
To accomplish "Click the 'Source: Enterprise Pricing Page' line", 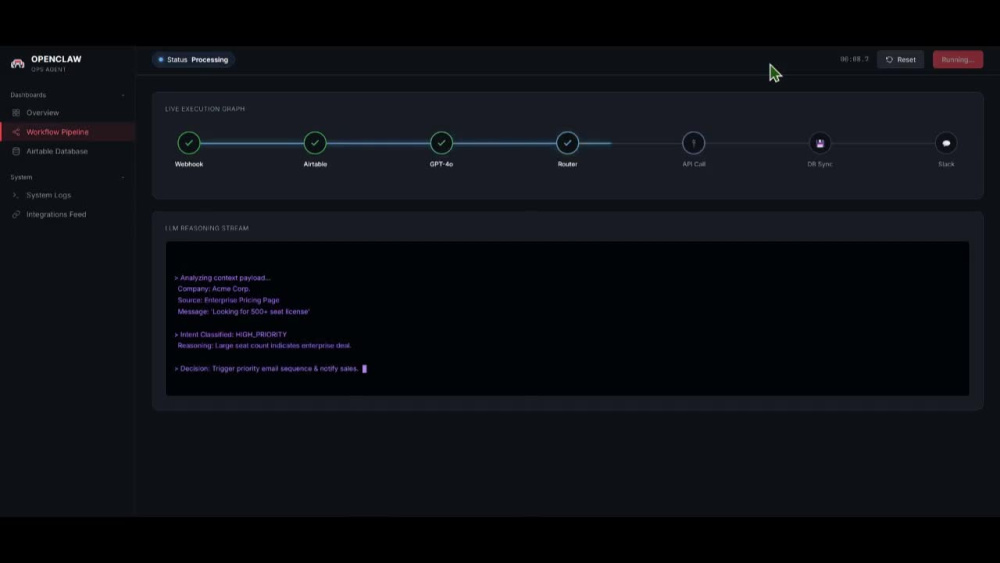I will click(x=228, y=300).
